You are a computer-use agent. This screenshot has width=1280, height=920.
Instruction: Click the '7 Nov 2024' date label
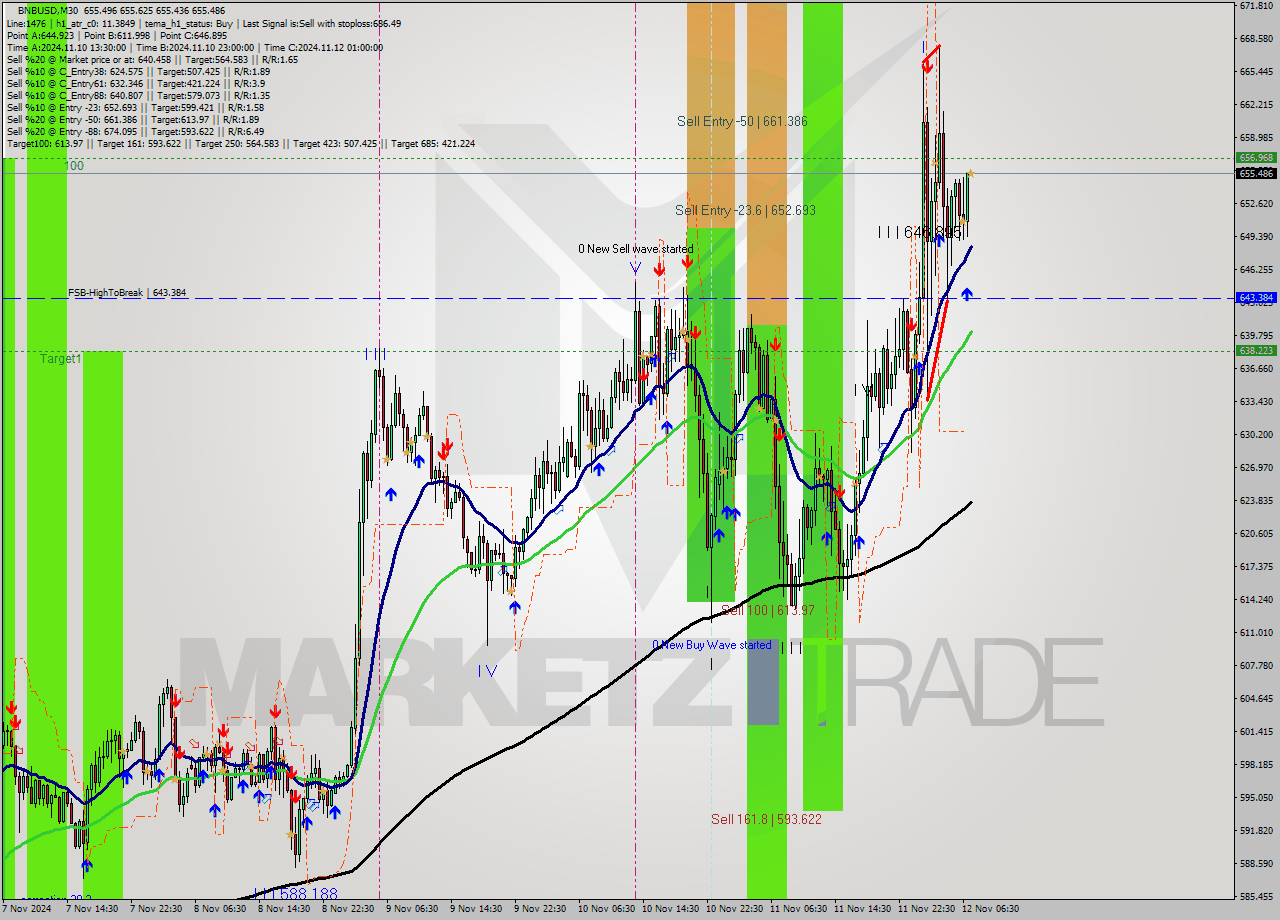pyautogui.click(x=25, y=909)
